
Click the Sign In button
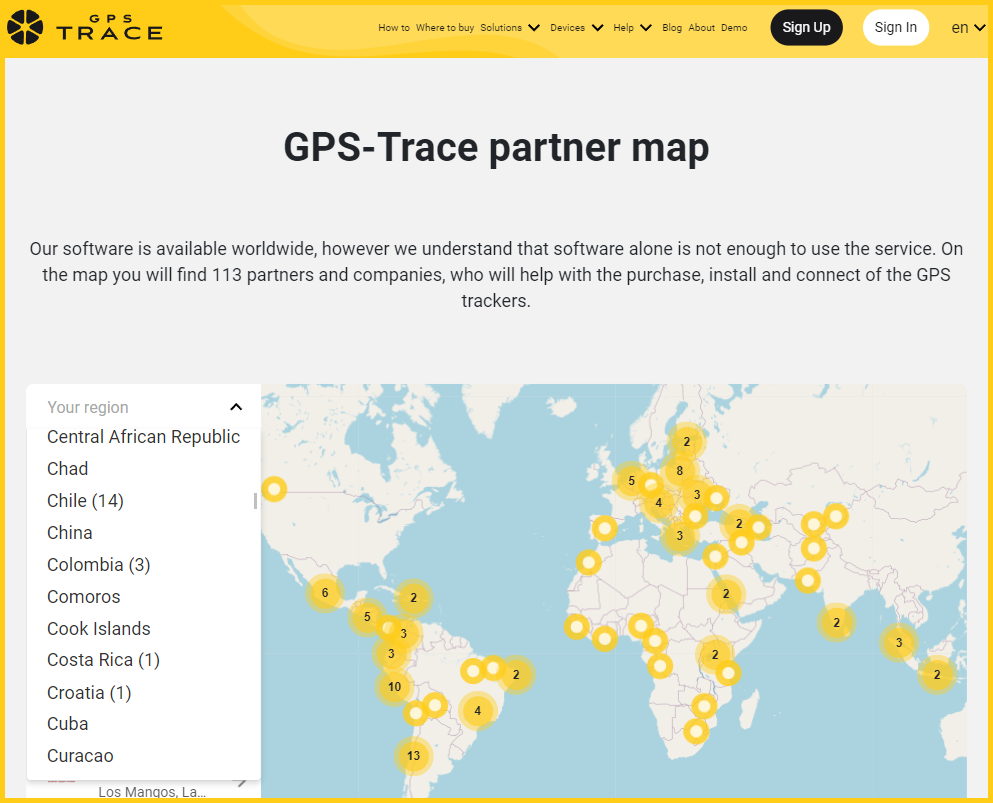tap(895, 28)
